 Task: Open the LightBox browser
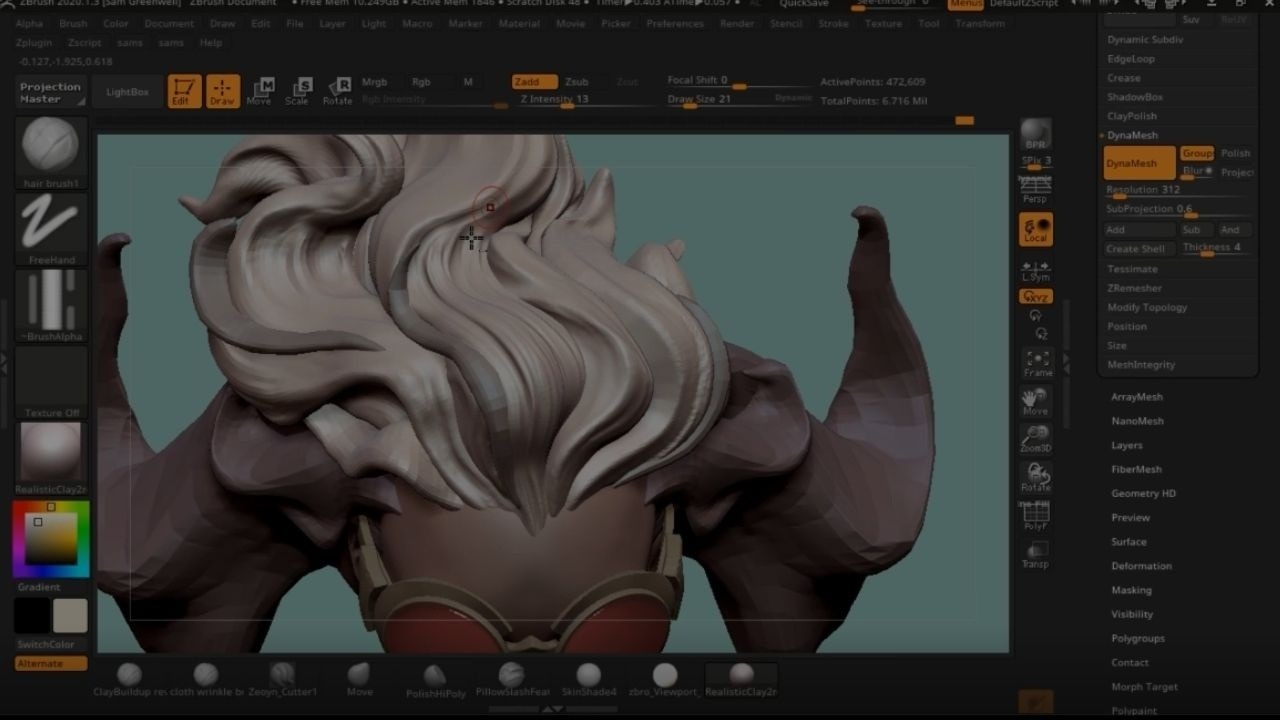[x=127, y=92]
